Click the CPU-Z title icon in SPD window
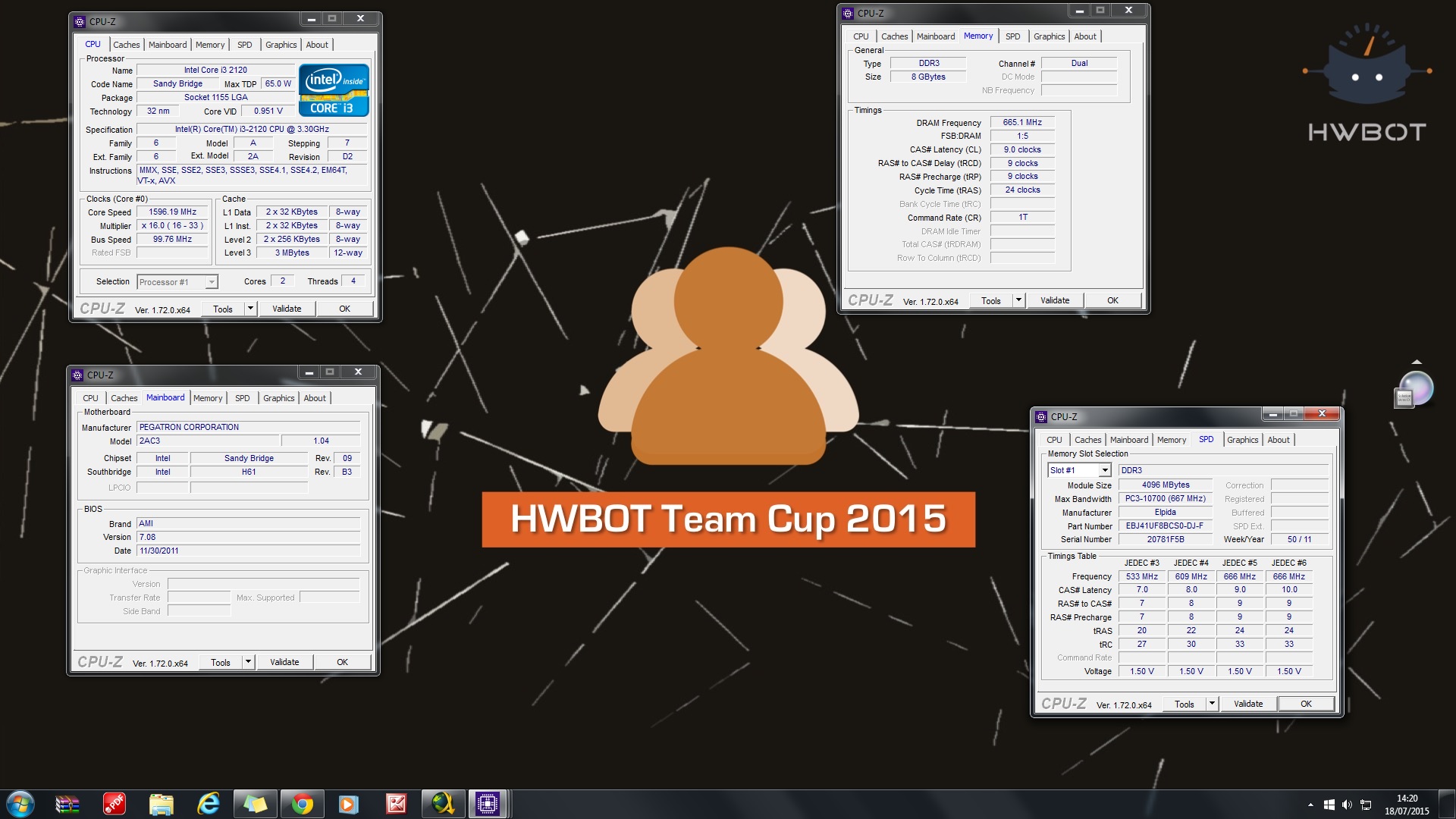Viewport: 1456px width, 819px height. pyautogui.click(x=1041, y=416)
